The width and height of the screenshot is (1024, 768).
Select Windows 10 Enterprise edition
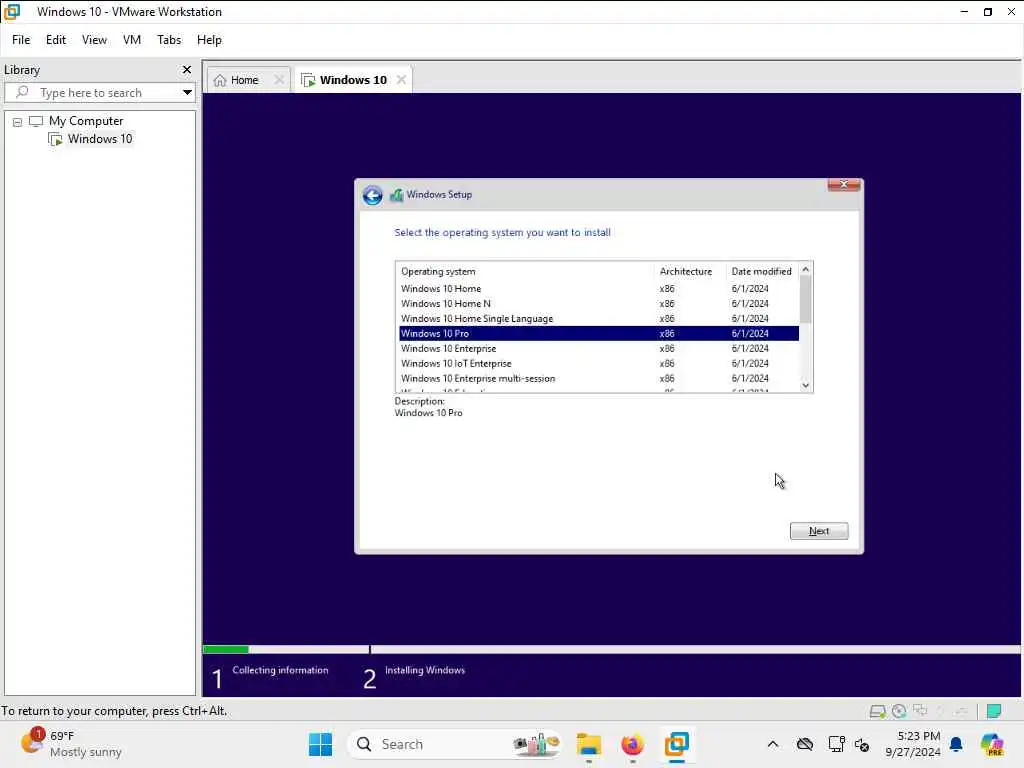click(x=599, y=348)
